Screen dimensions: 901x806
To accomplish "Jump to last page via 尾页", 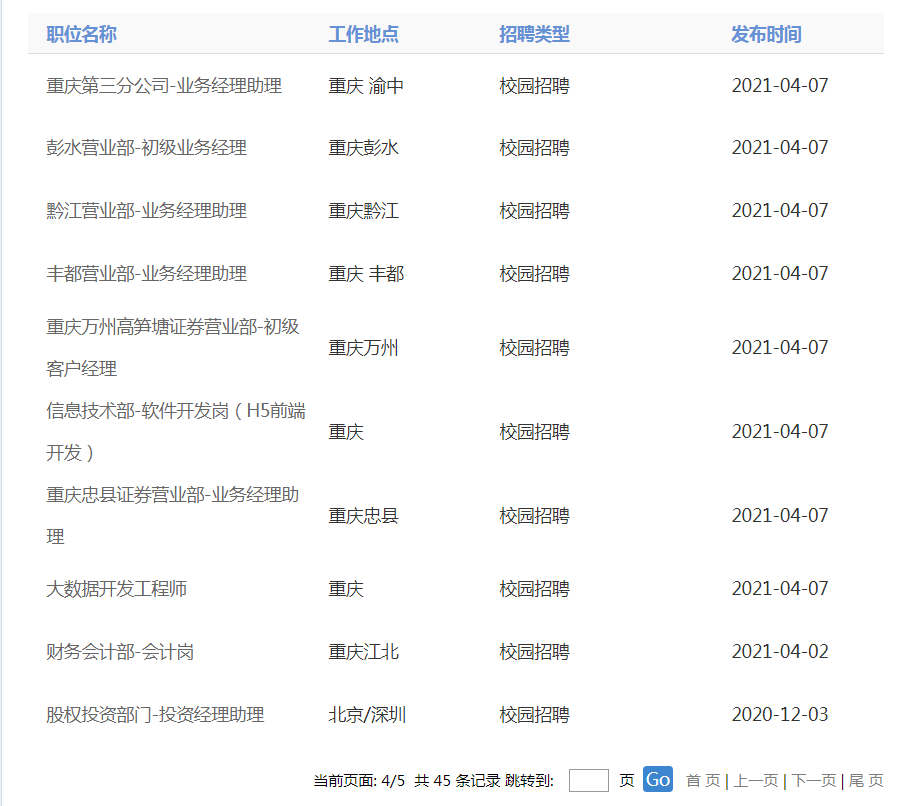I will (x=866, y=781).
